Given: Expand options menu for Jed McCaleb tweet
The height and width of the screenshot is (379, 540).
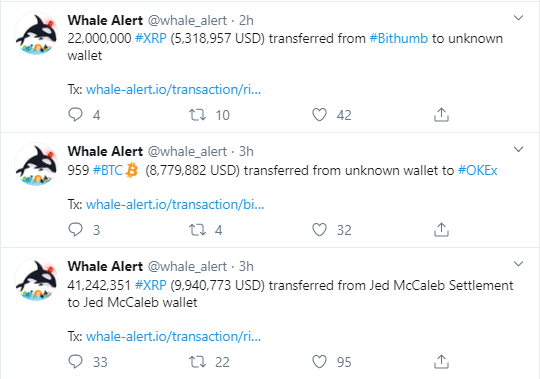Looking at the screenshot, I should click(x=518, y=264).
